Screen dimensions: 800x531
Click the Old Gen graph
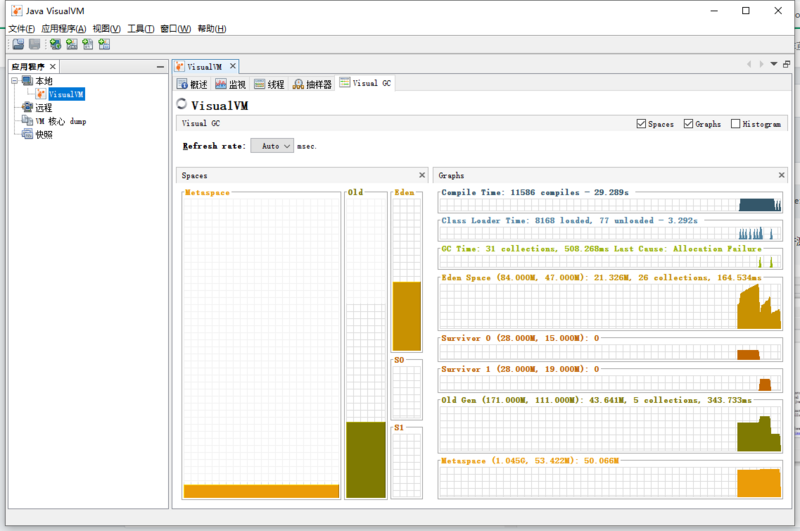(610, 429)
